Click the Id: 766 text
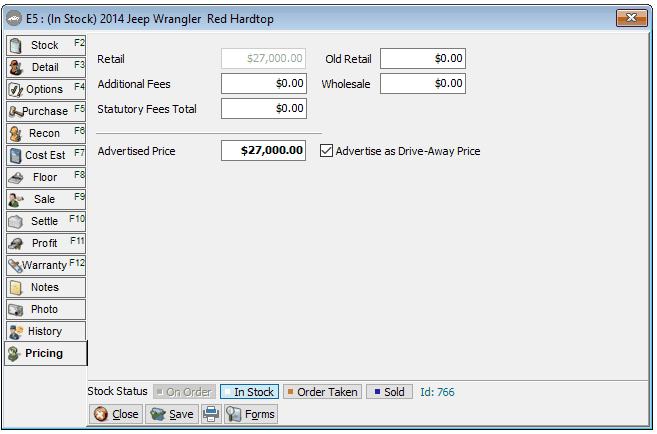657x434 pixels. (437, 393)
